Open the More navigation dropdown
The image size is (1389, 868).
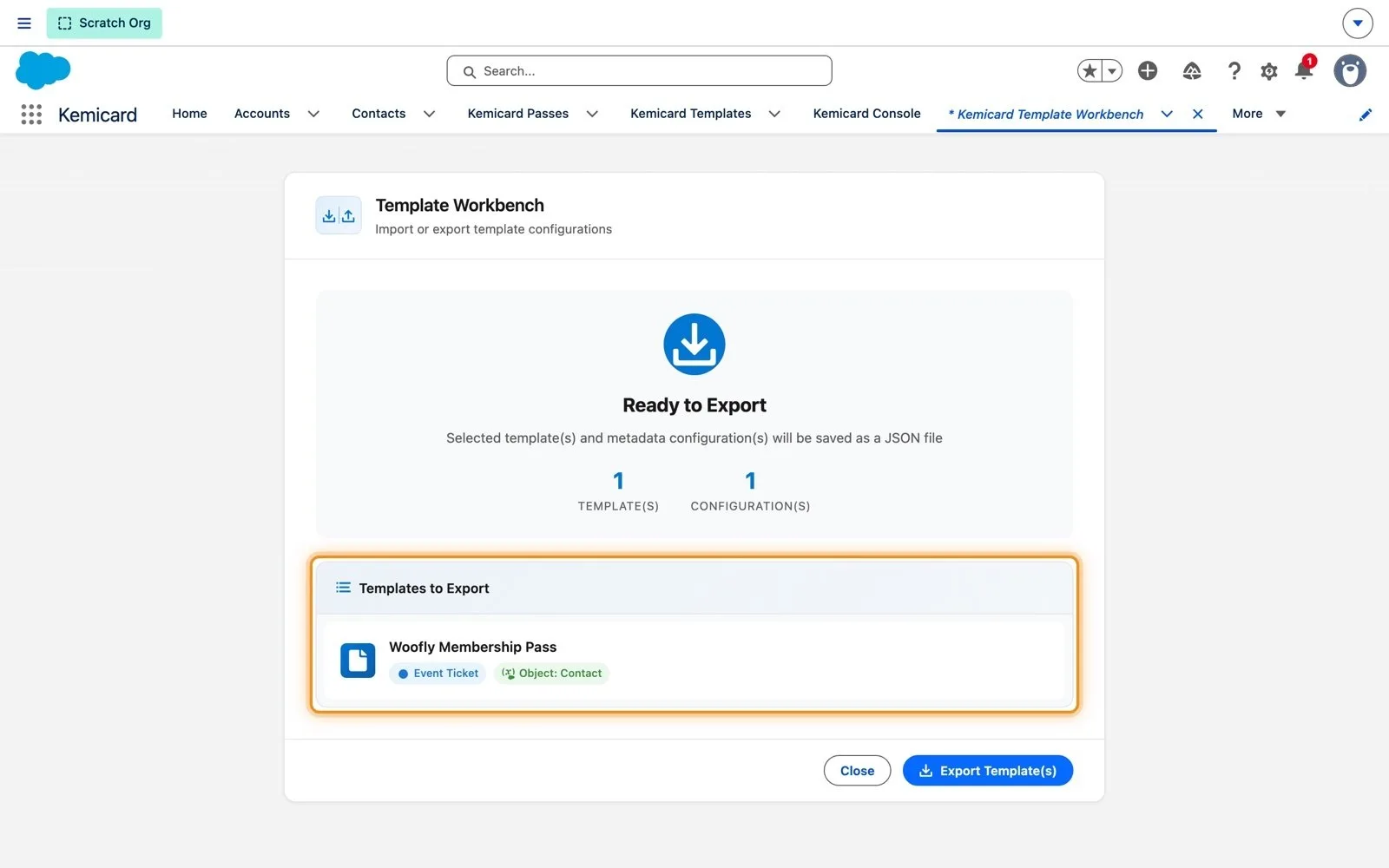[1259, 114]
